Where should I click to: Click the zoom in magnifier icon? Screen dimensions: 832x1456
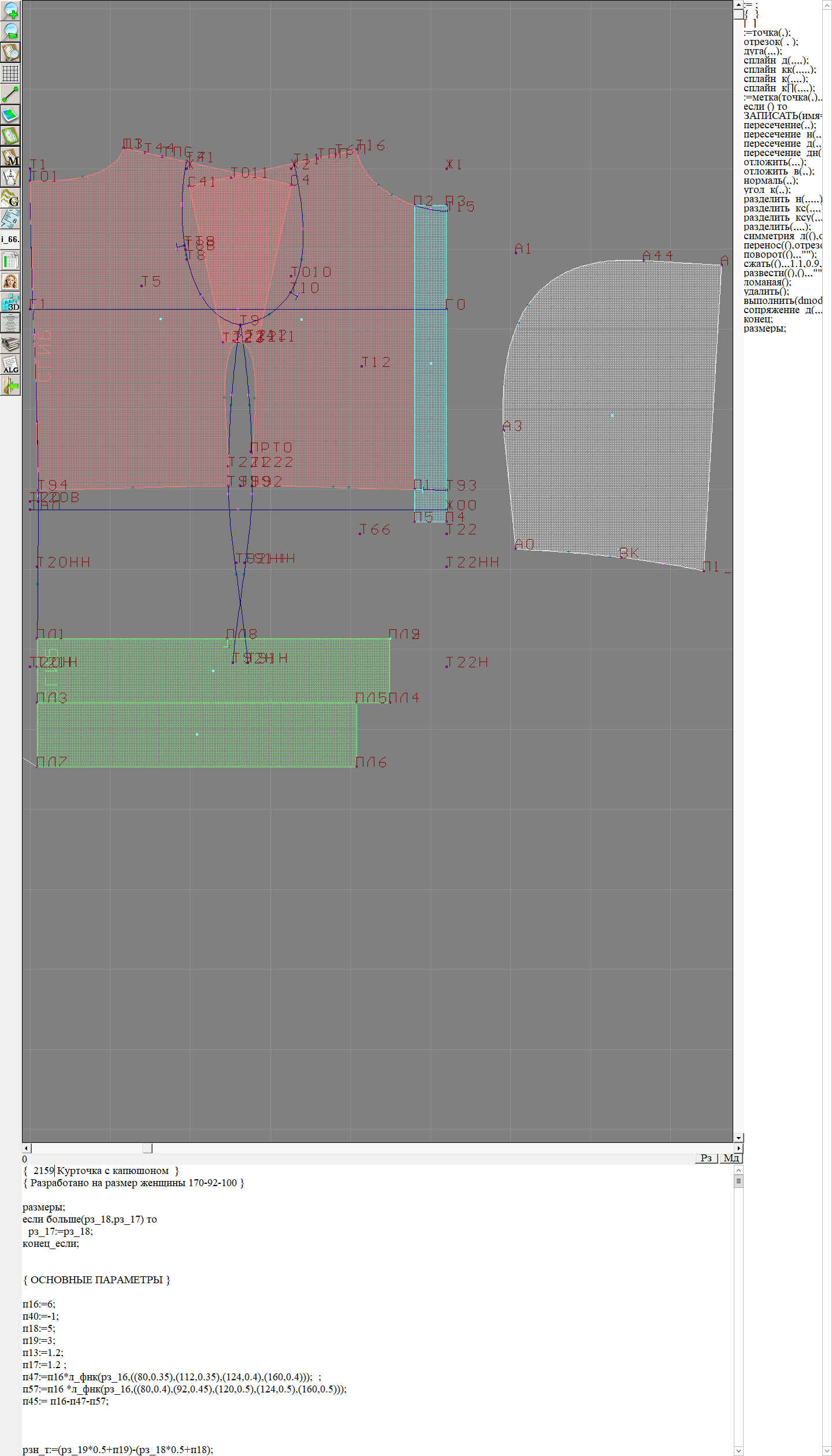point(10,10)
